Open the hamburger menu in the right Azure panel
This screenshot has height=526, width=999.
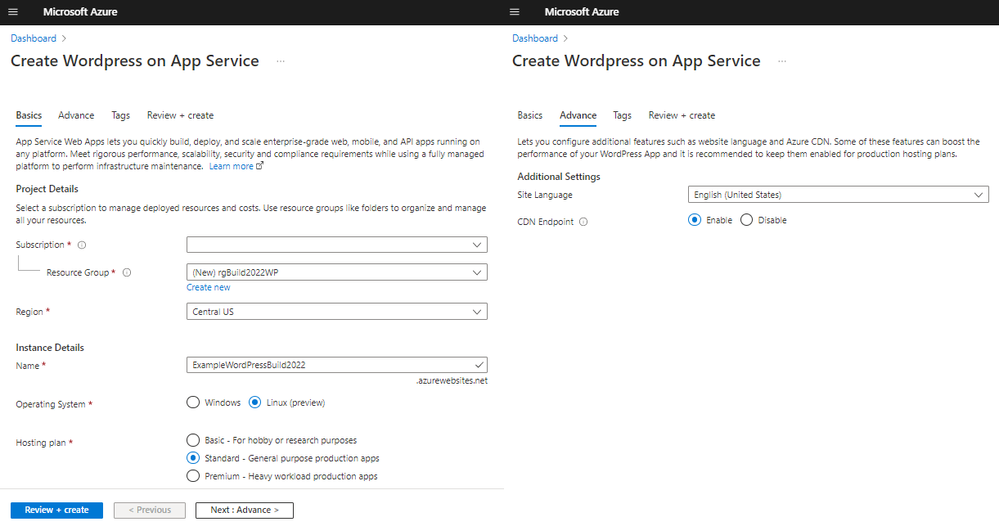pos(515,12)
